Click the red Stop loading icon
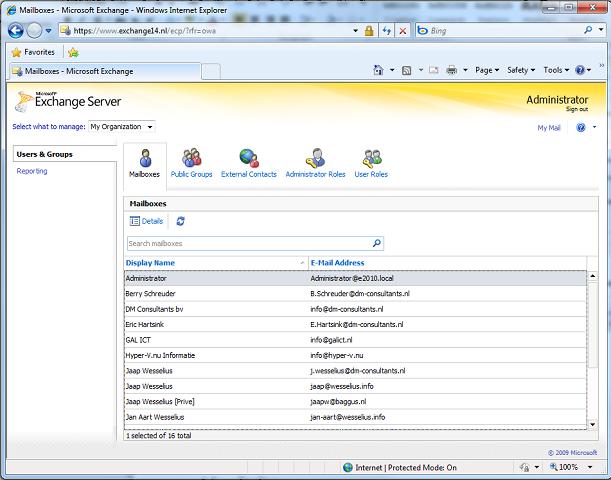This screenshot has height=480, width=611. click(403, 31)
